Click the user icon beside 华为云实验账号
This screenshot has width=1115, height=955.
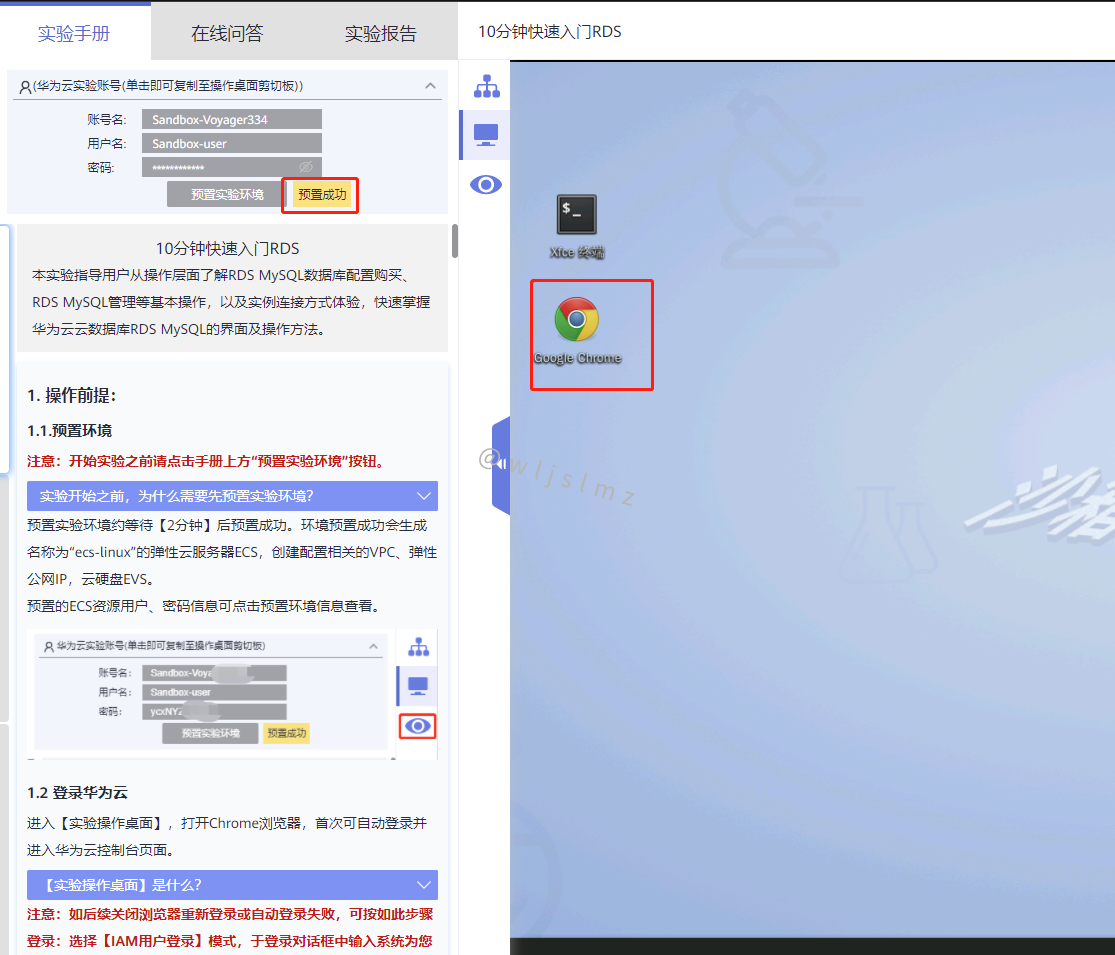coord(25,87)
